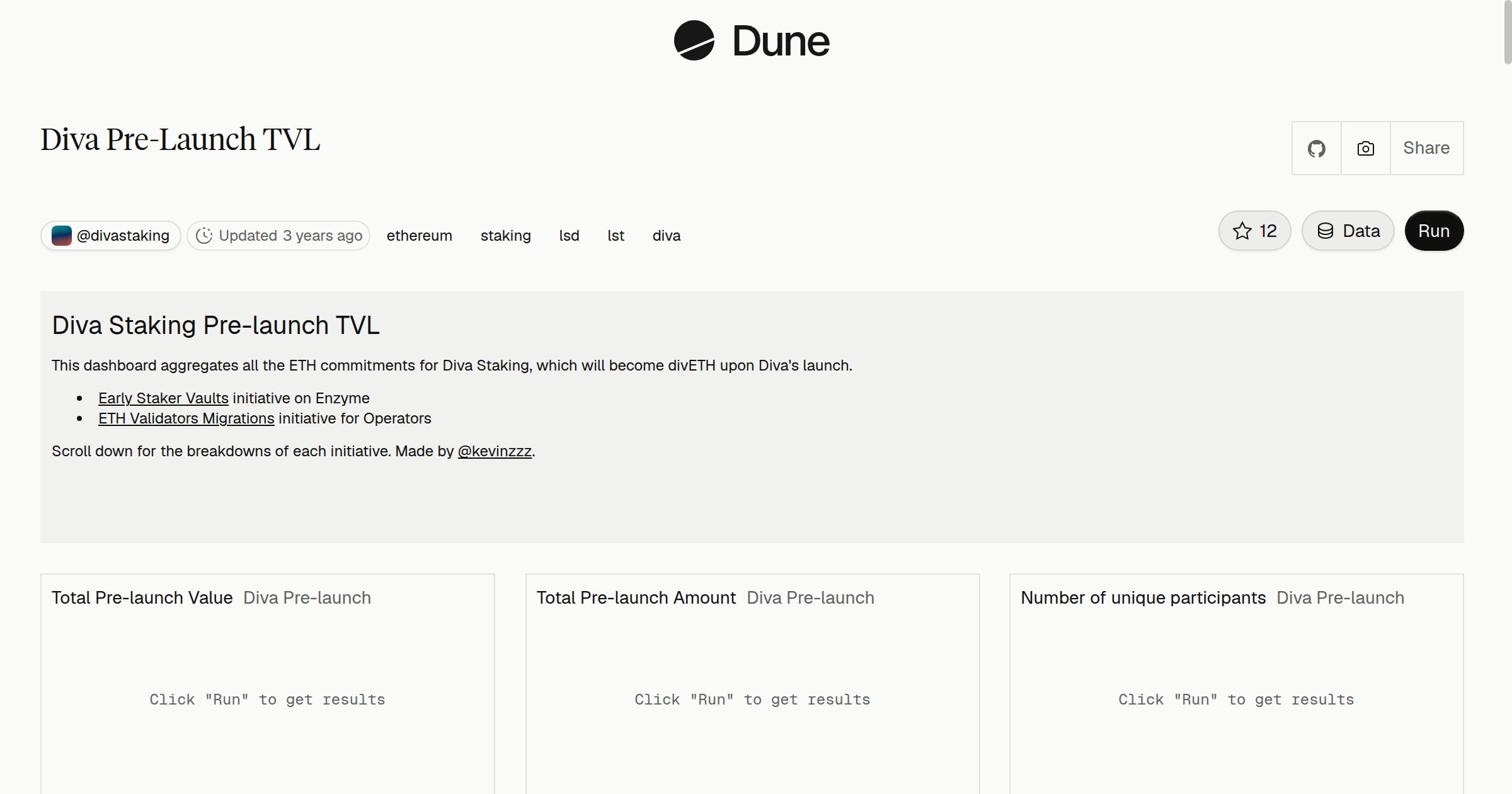Click the divastaking avatar icon
This screenshot has height=794, width=1512.
tap(61, 236)
